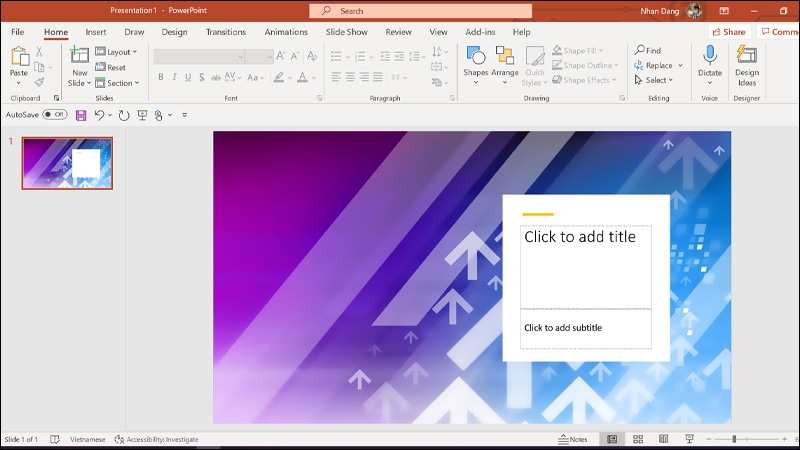Click the Format Painter brush icon
This screenshot has height=450, width=800.
tap(39, 82)
